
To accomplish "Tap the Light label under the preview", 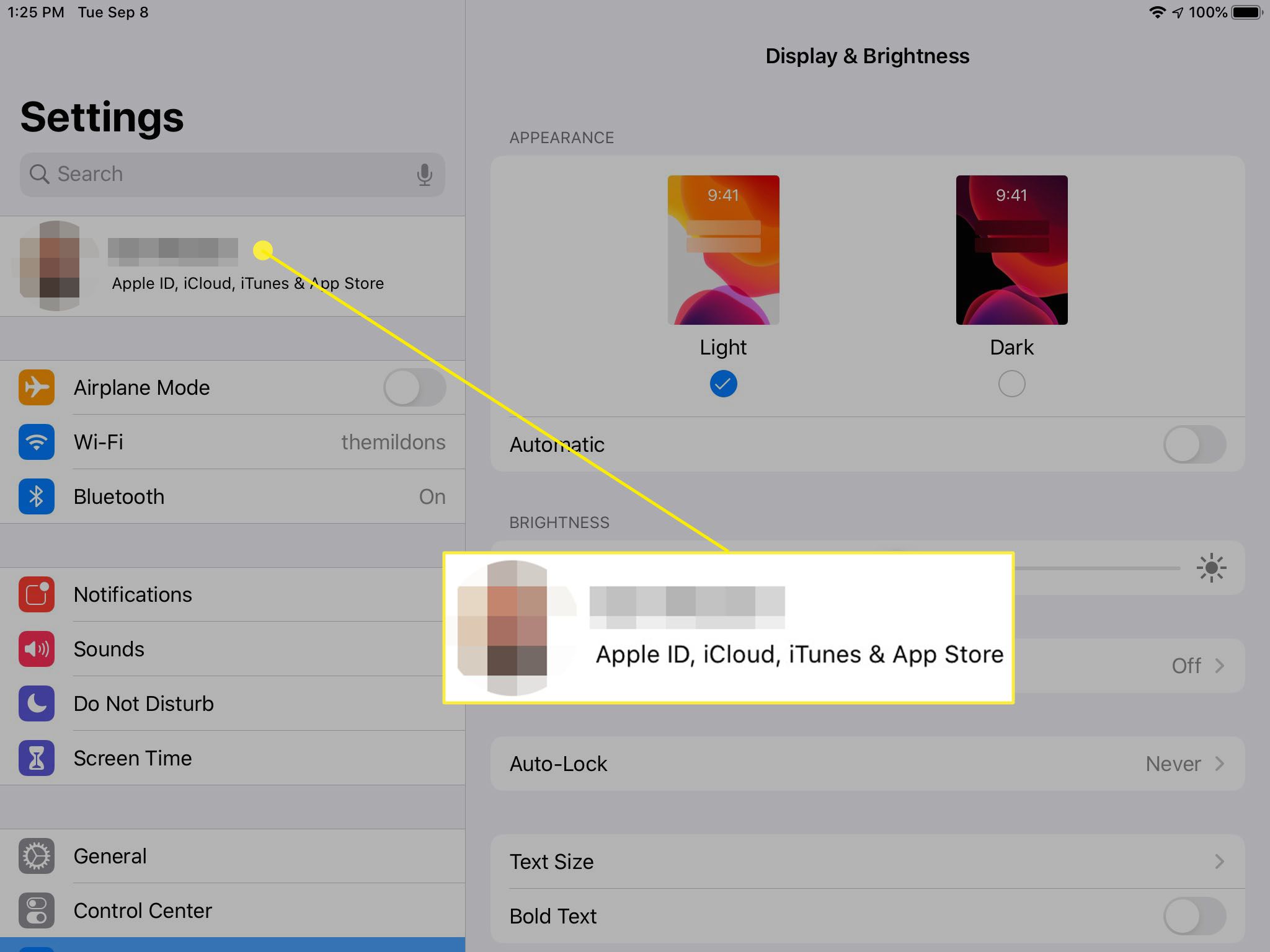I will click(723, 347).
